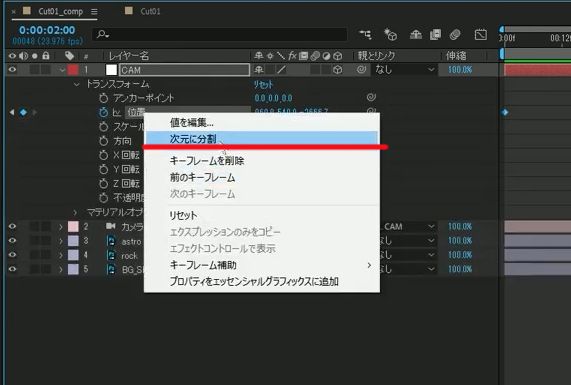Open キーフレーム補助 submenu
This screenshot has width=571, height=385.
[x=261, y=265]
